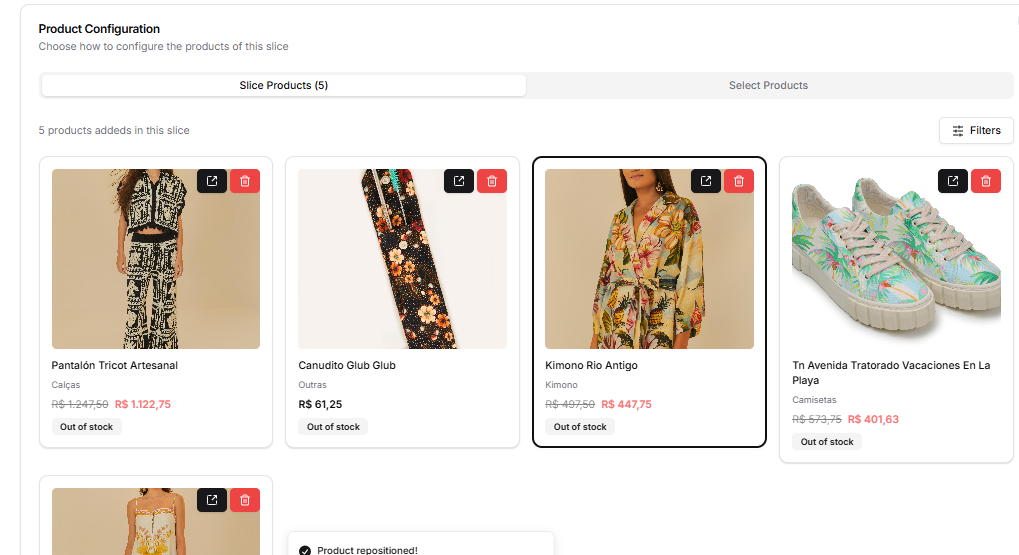Switch to Slice Products (5) tab
This screenshot has height=555, width=1019.
coord(284,86)
